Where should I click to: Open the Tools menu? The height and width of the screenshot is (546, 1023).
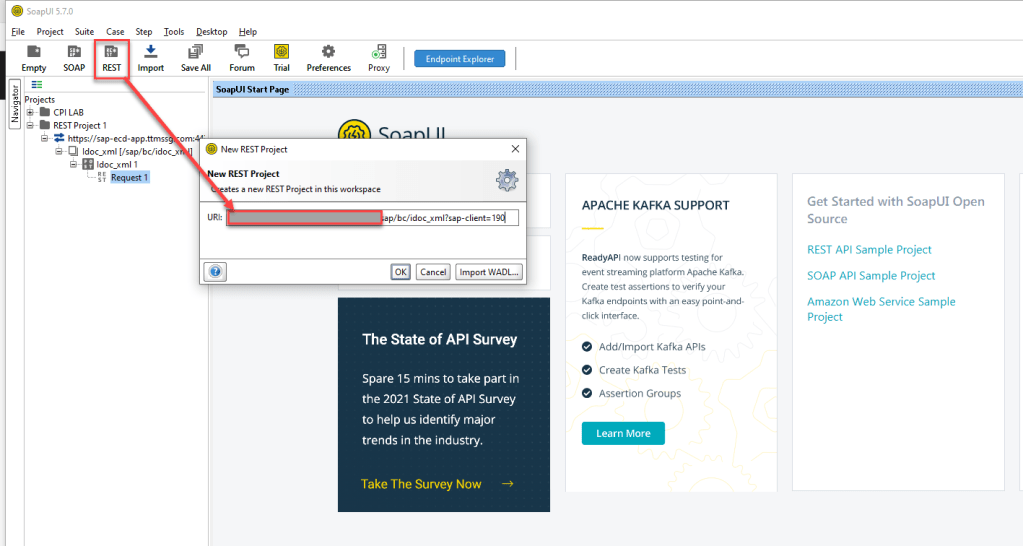coord(174,32)
